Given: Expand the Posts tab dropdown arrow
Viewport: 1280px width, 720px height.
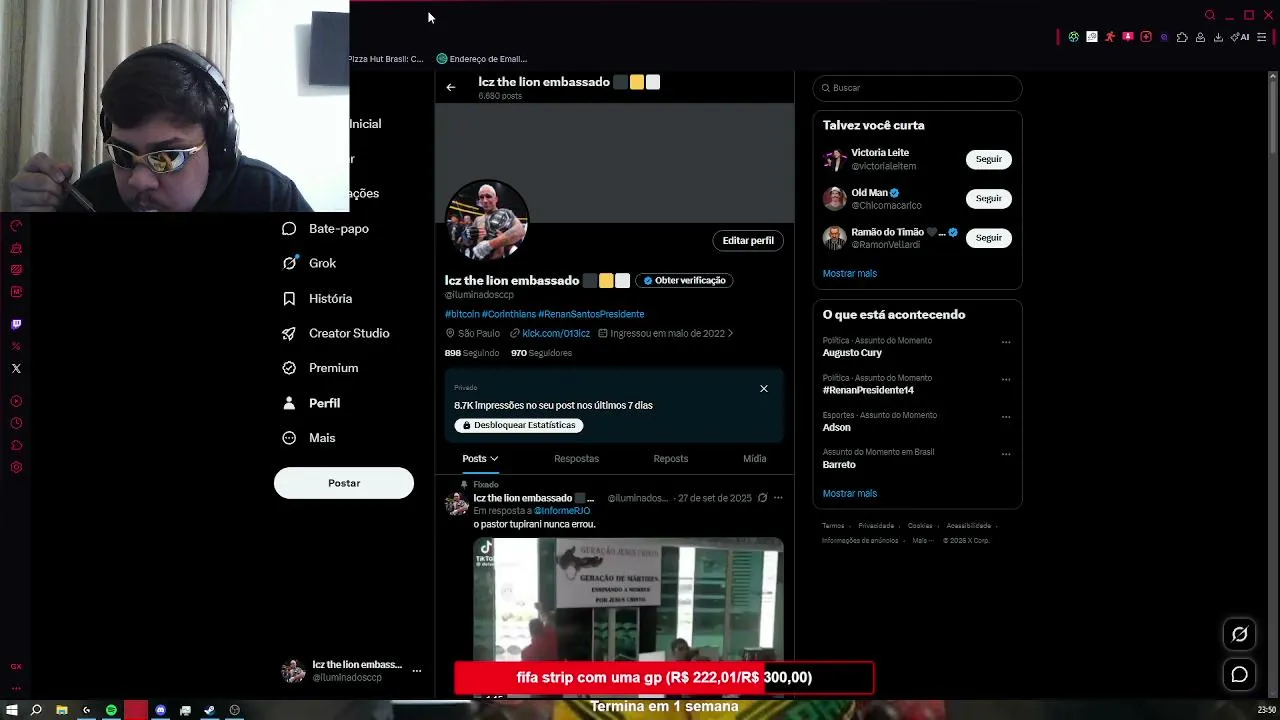Looking at the screenshot, I should point(494,459).
